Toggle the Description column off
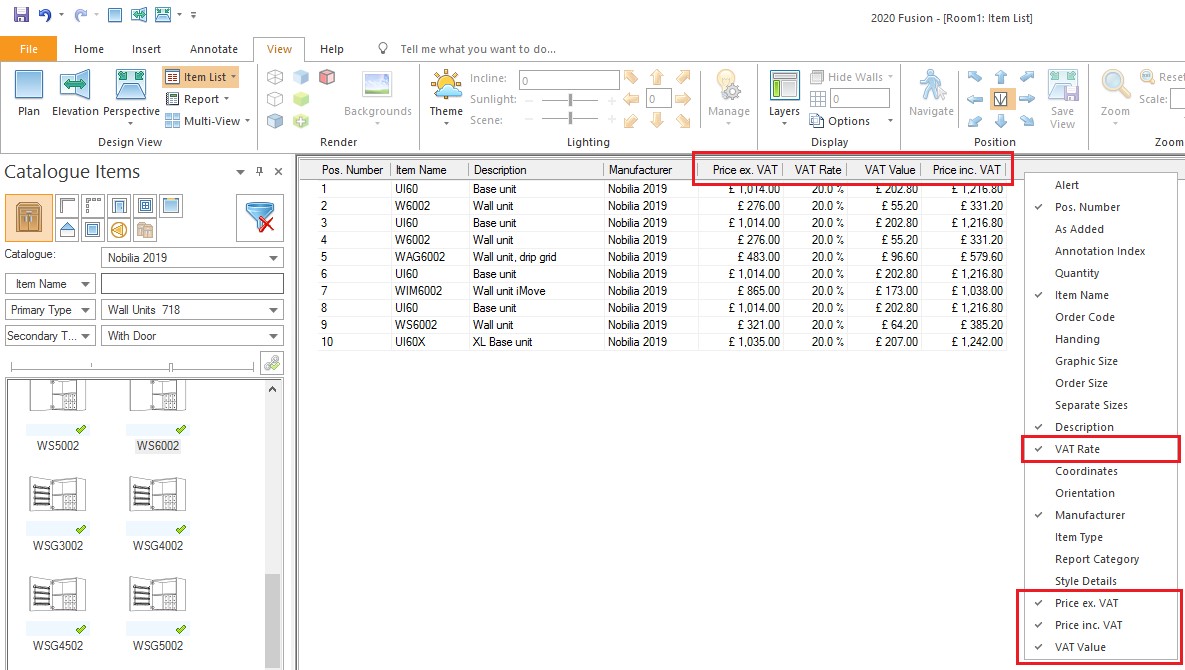 [1102, 427]
